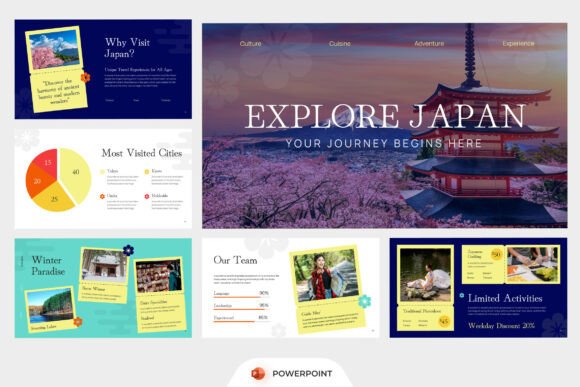
Task: Click the PowerPoint logo icon
Action: 258,373
